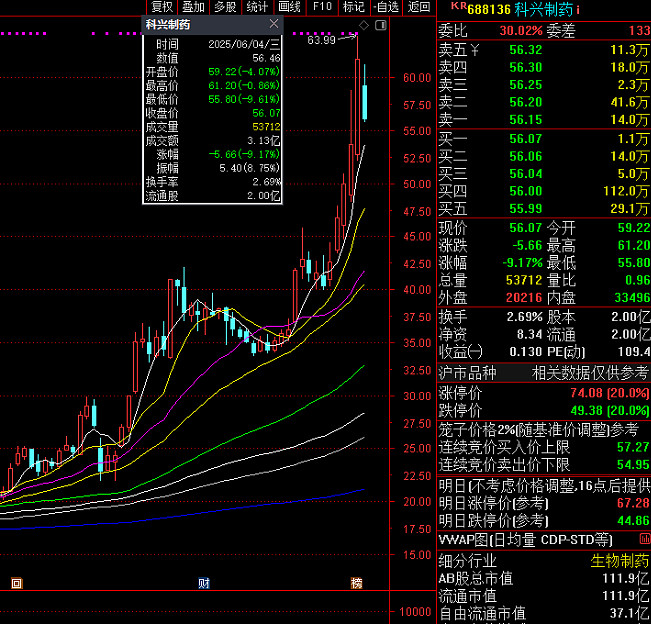Image resolution: width=651 pixels, height=624 pixels.
Task: Click the red info 'i' beside 科兴制药
Action: point(578,9)
